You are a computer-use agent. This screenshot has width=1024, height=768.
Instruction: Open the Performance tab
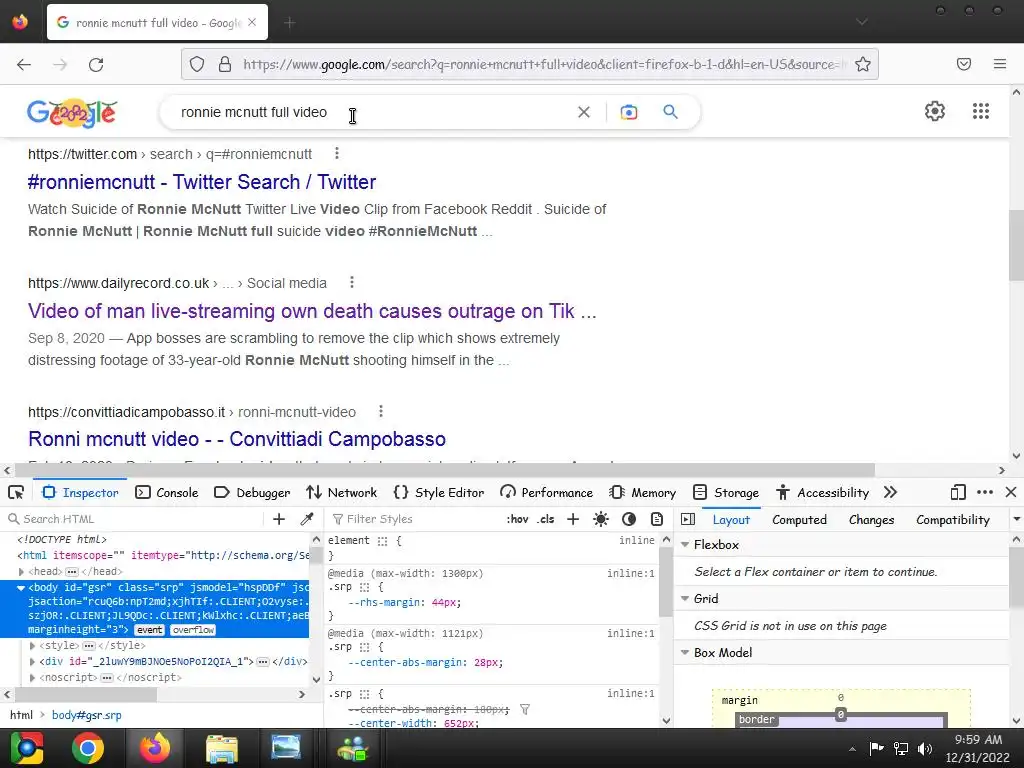547,492
